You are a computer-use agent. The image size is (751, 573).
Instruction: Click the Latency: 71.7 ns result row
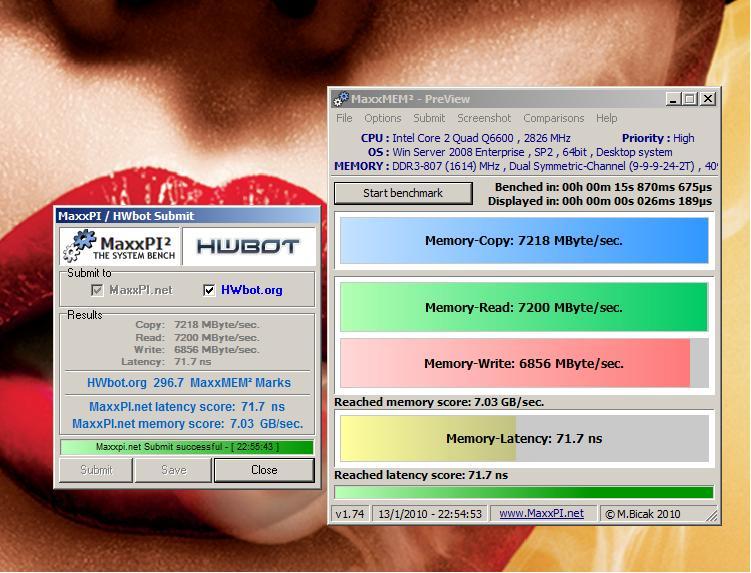[x=166, y=362]
